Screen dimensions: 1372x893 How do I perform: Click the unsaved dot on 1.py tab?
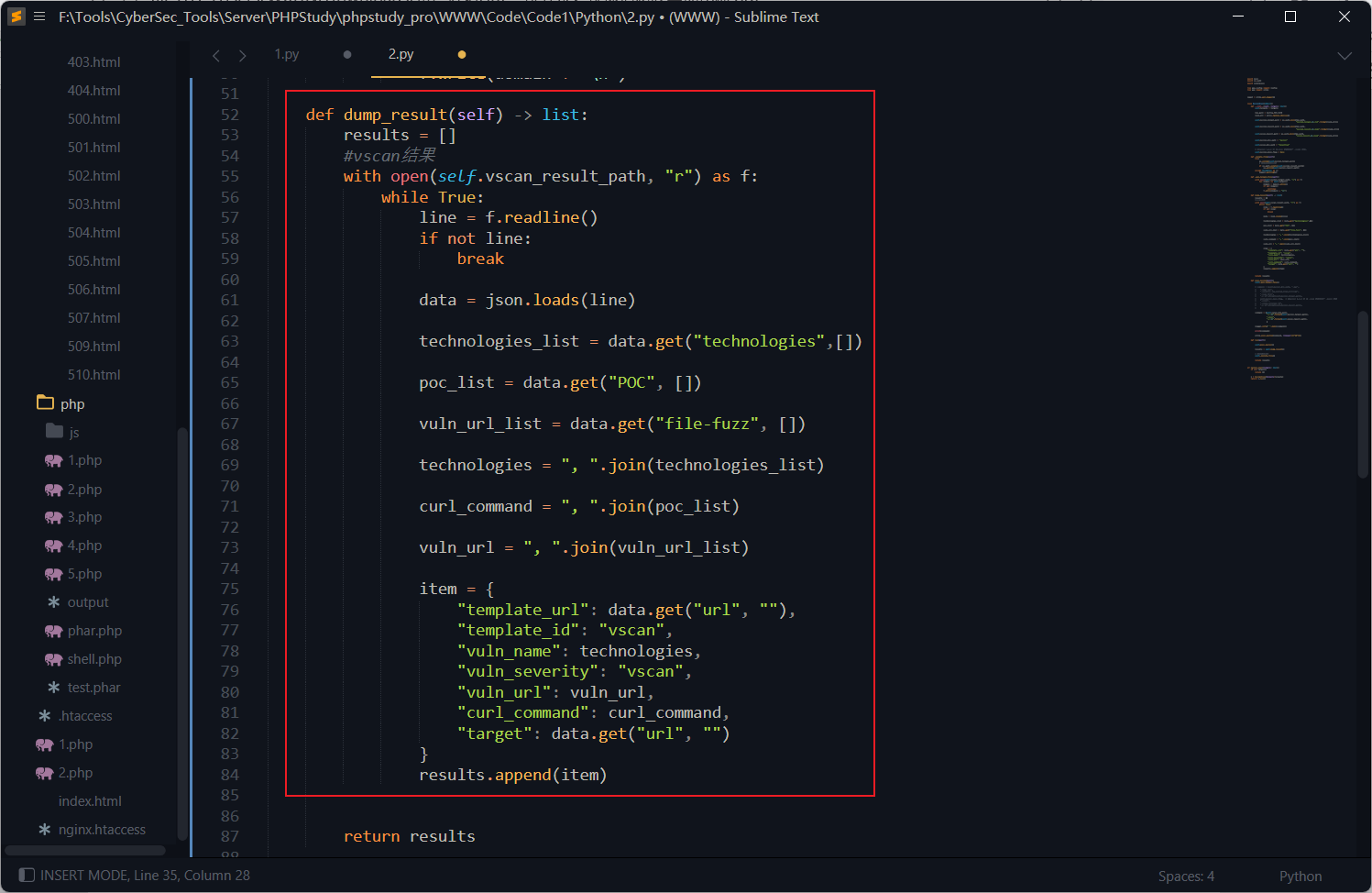pyautogui.click(x=347, y=55)
